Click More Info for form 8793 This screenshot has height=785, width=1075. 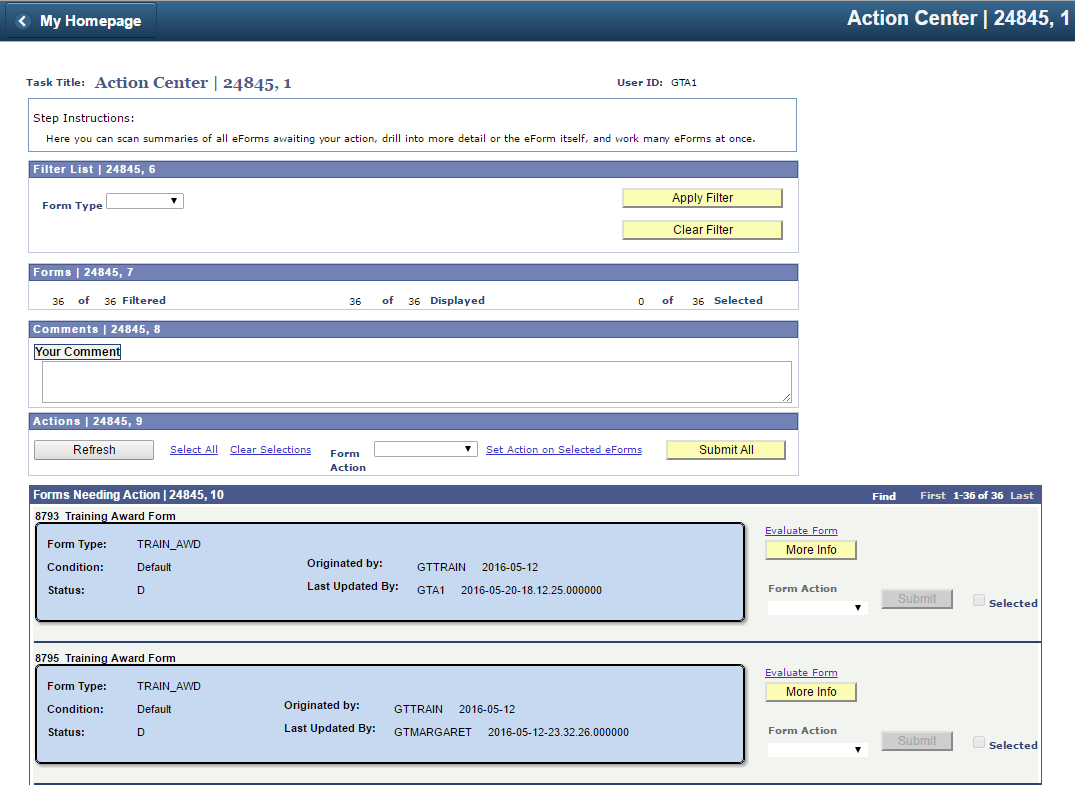coord(811,550)
